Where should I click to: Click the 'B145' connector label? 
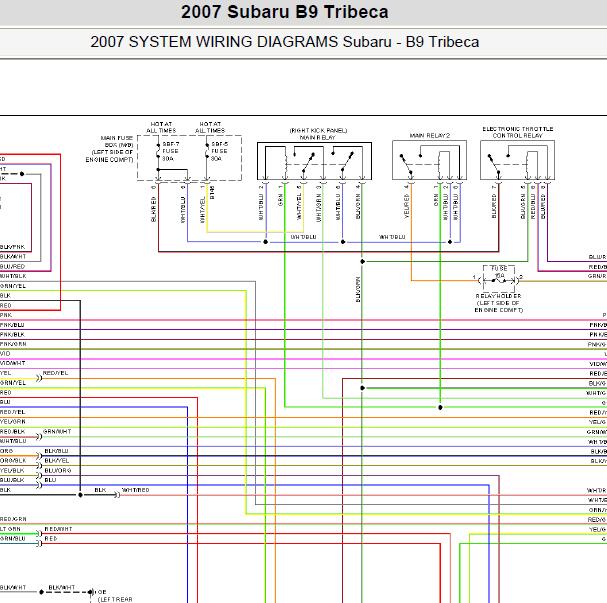(x=212, y=192)
